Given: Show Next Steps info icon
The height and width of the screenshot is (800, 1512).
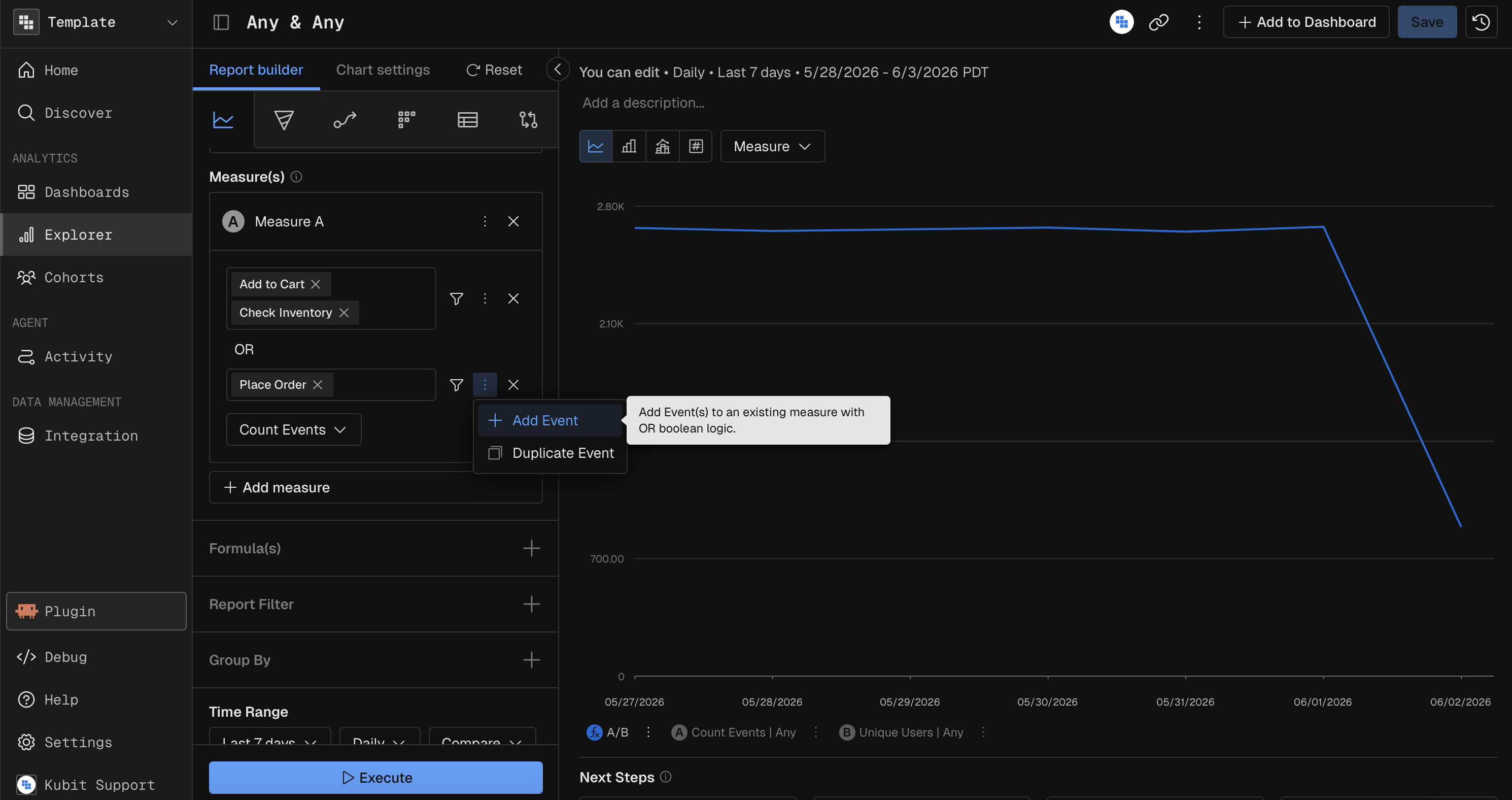Looking at the screenshot, I should 666,777.
